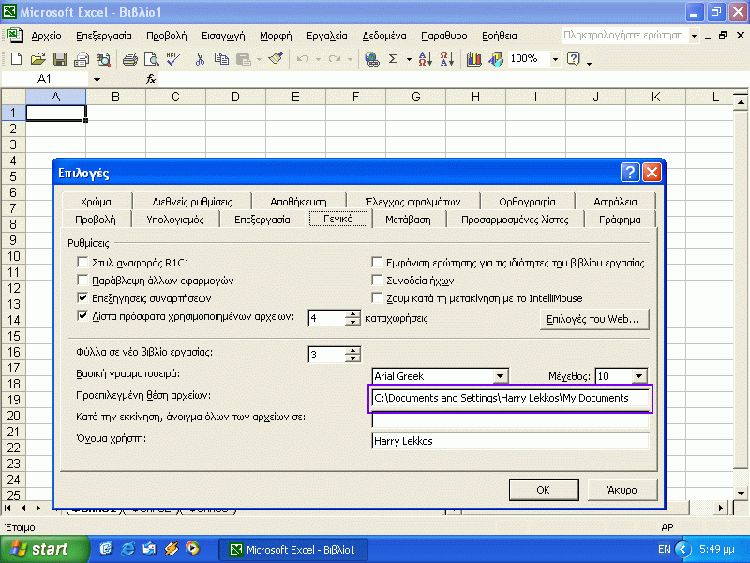Click the startup folder input field

tap(510, 419)
